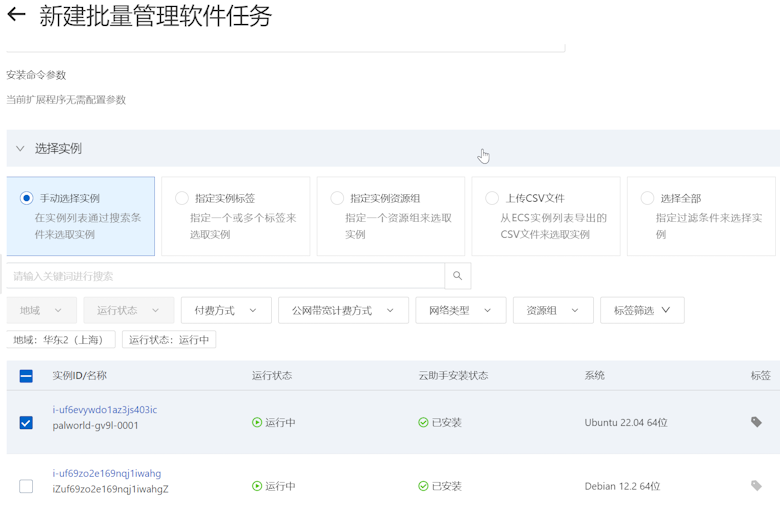
Task: Click the iZuf69zo2e169nqj1iwahgZ instance name
Action: click(x=110, y=489)
